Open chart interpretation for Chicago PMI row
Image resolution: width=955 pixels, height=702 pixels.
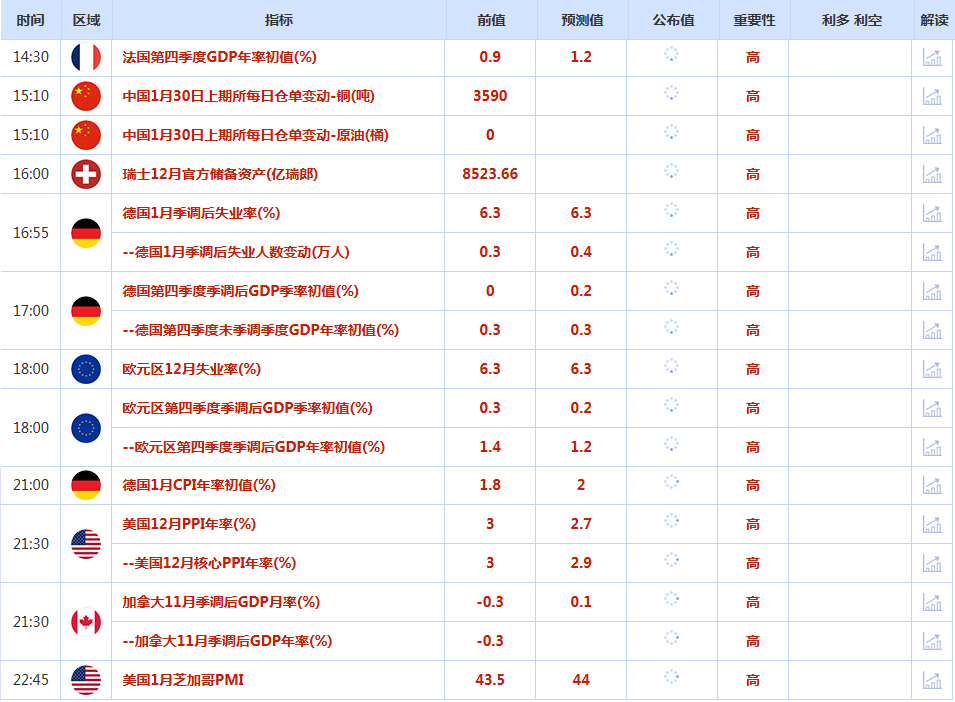[x=931, y=678]
